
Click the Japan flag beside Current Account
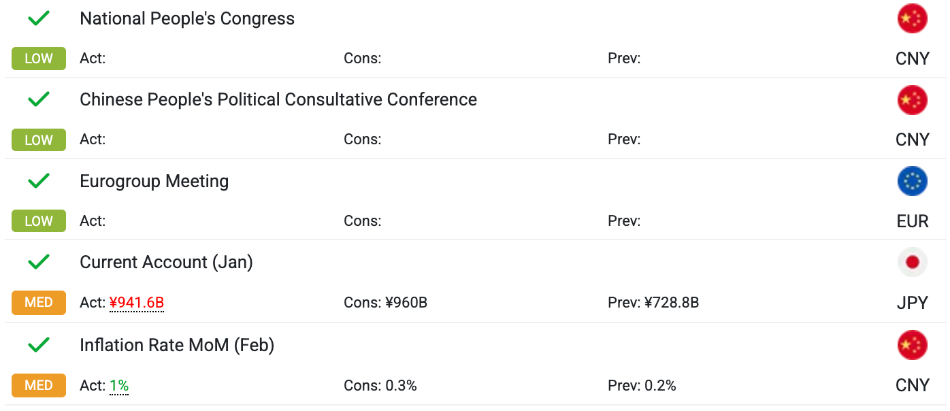(912, 263)
